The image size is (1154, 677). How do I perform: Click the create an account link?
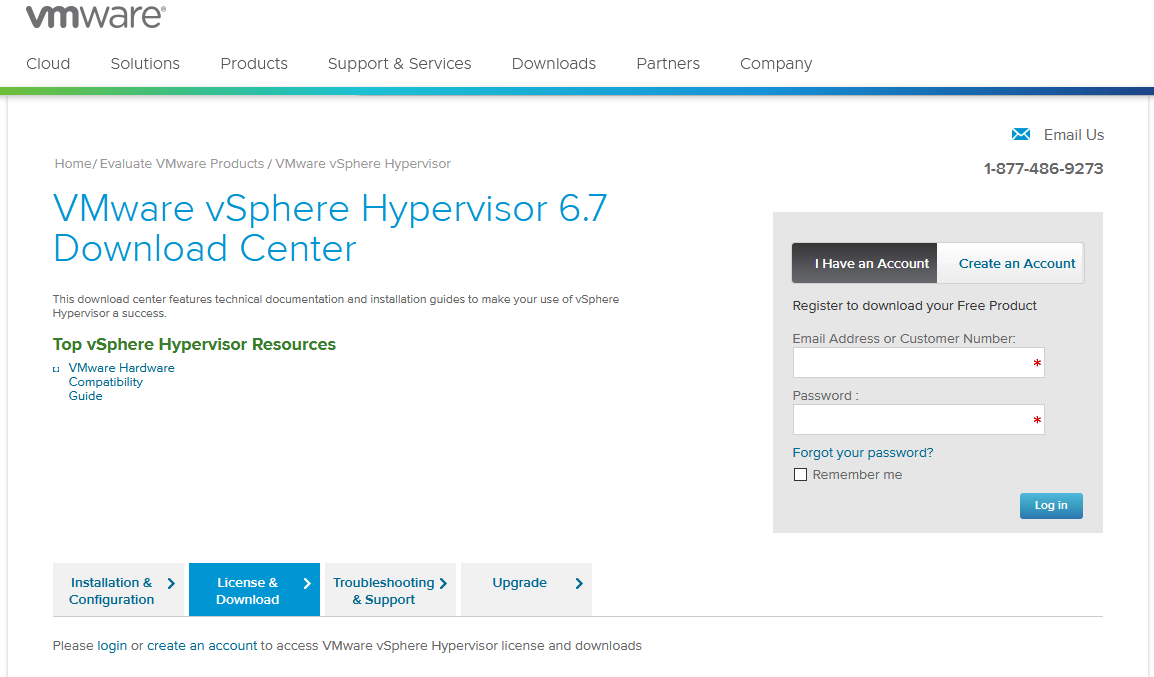click(x=202, y=645)
